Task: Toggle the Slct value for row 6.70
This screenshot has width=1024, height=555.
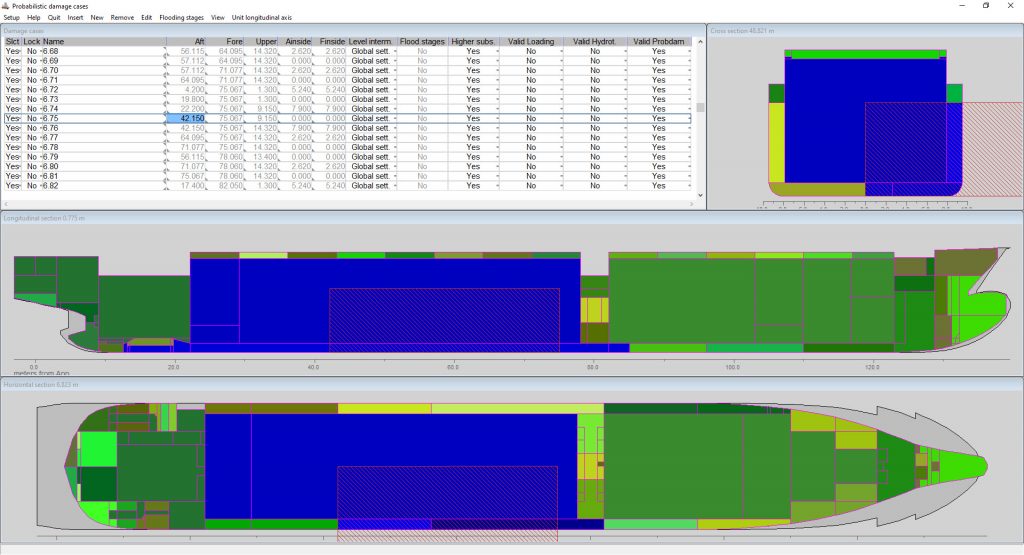Action: tap(12, 70)
